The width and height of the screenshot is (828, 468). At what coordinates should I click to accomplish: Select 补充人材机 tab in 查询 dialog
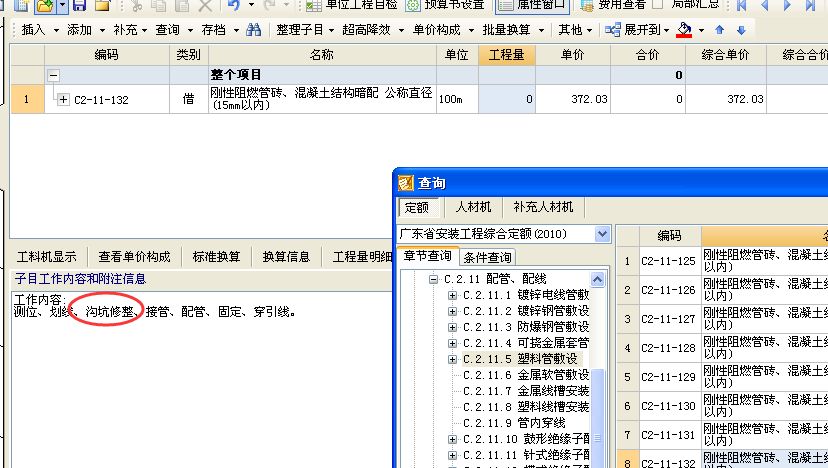tap(543, 207)
